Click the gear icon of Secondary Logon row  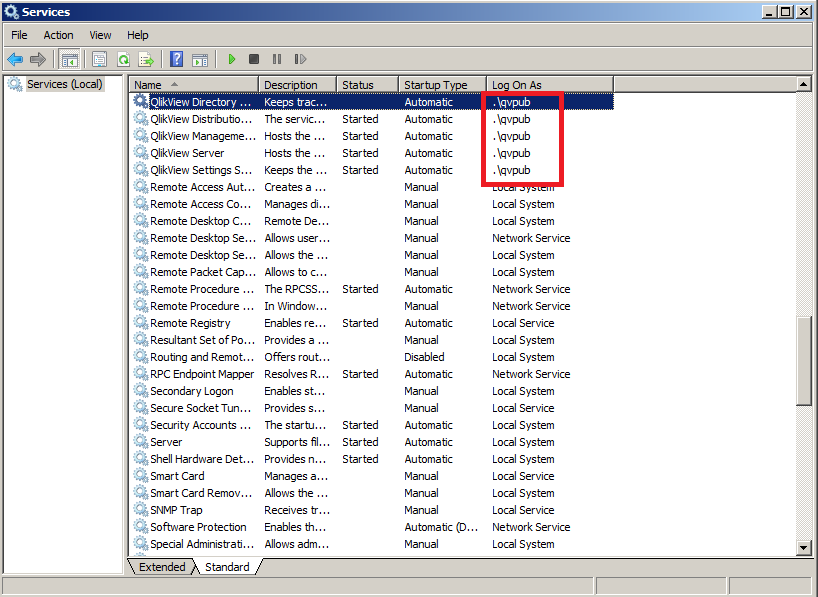click(x=140, y=390)
